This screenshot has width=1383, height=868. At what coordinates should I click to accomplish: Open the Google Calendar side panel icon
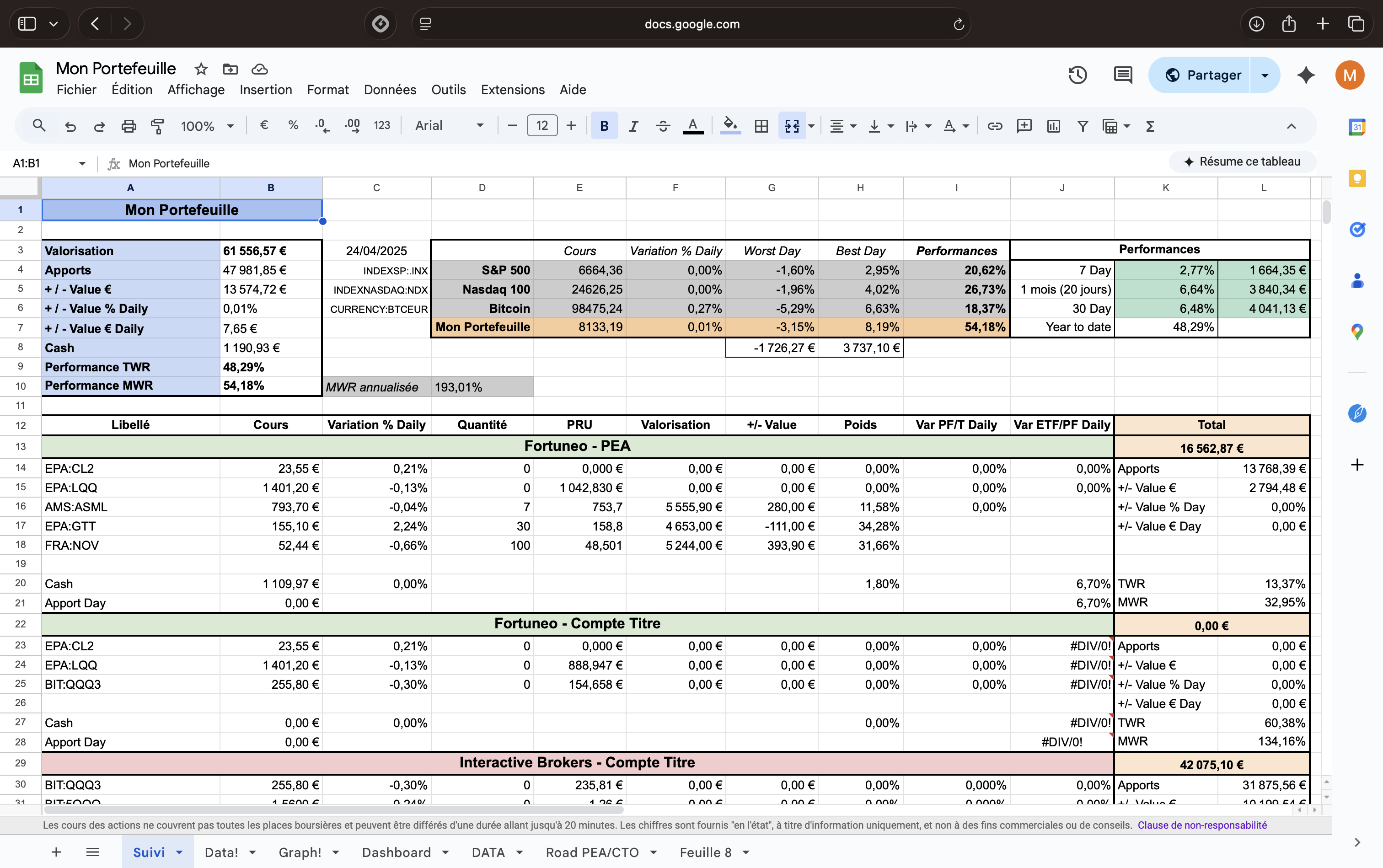[x=1357, y=127]
